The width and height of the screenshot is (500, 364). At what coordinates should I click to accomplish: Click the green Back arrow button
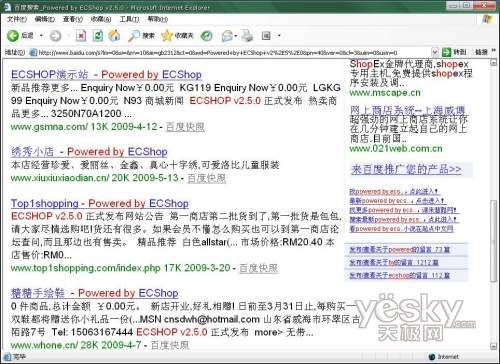(x=13, y=36)
